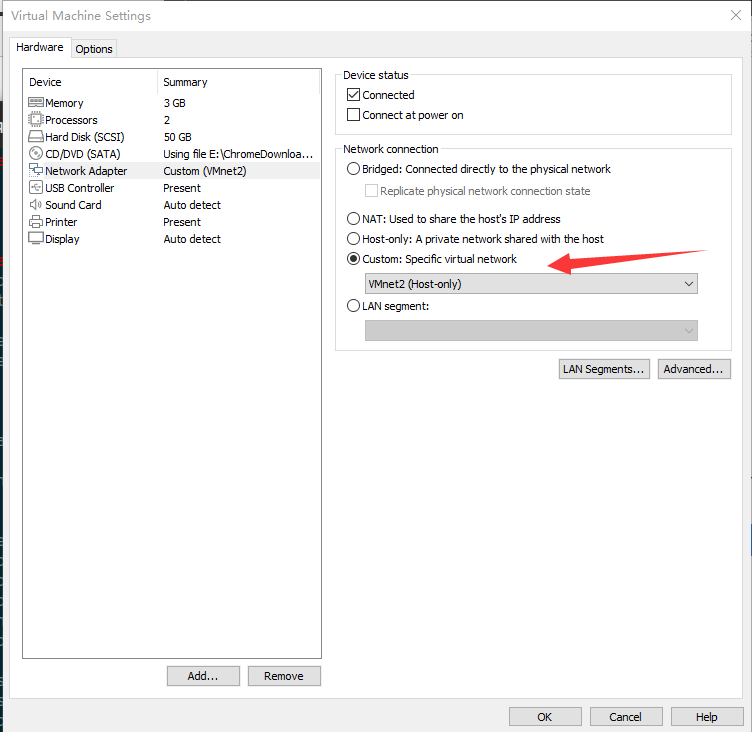This screenshot has height=732, width=752.
Task: Confirm settings with OK
Action: click(545, 717)
